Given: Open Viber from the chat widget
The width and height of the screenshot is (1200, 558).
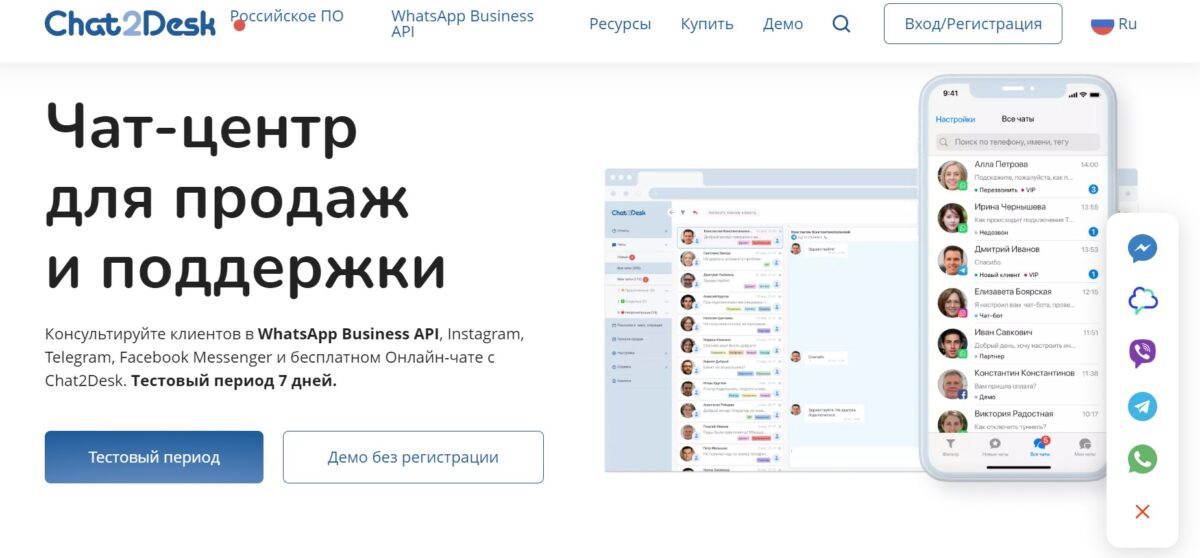Looking at the screenshot, I should (1142, 353).
